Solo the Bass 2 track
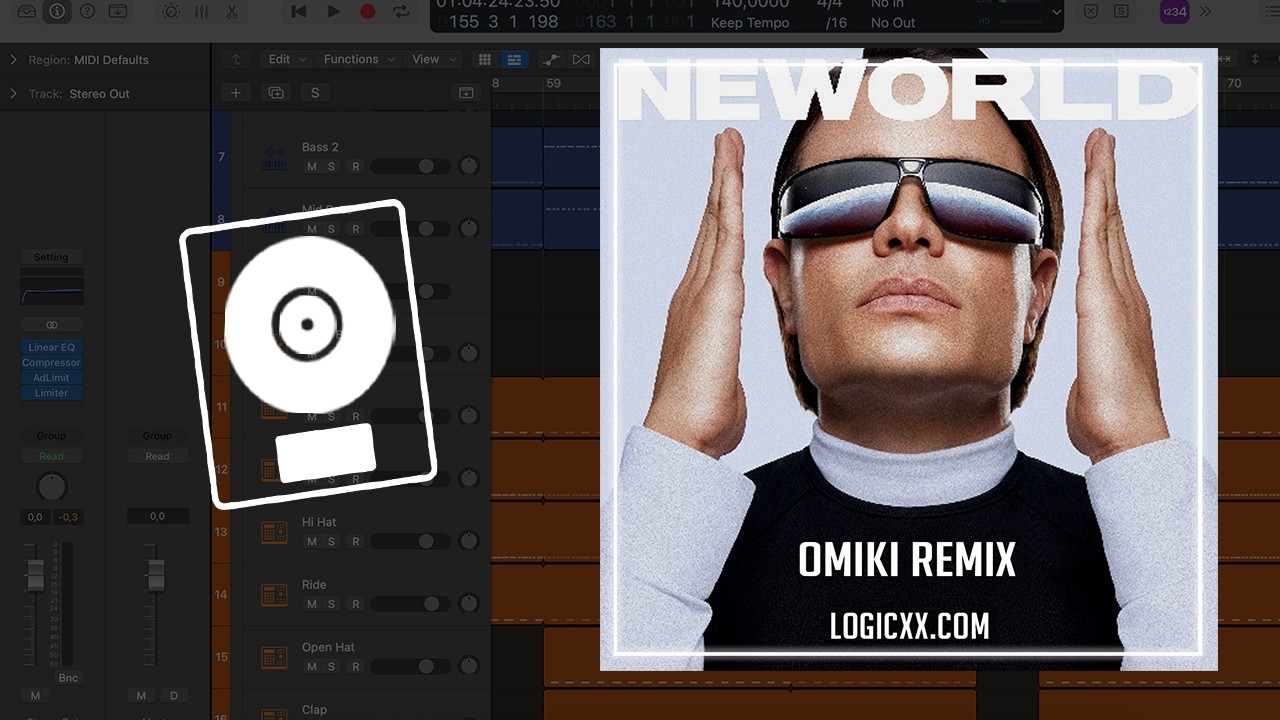The height and width of the screenshot is (720, 1280). point(331,166)
